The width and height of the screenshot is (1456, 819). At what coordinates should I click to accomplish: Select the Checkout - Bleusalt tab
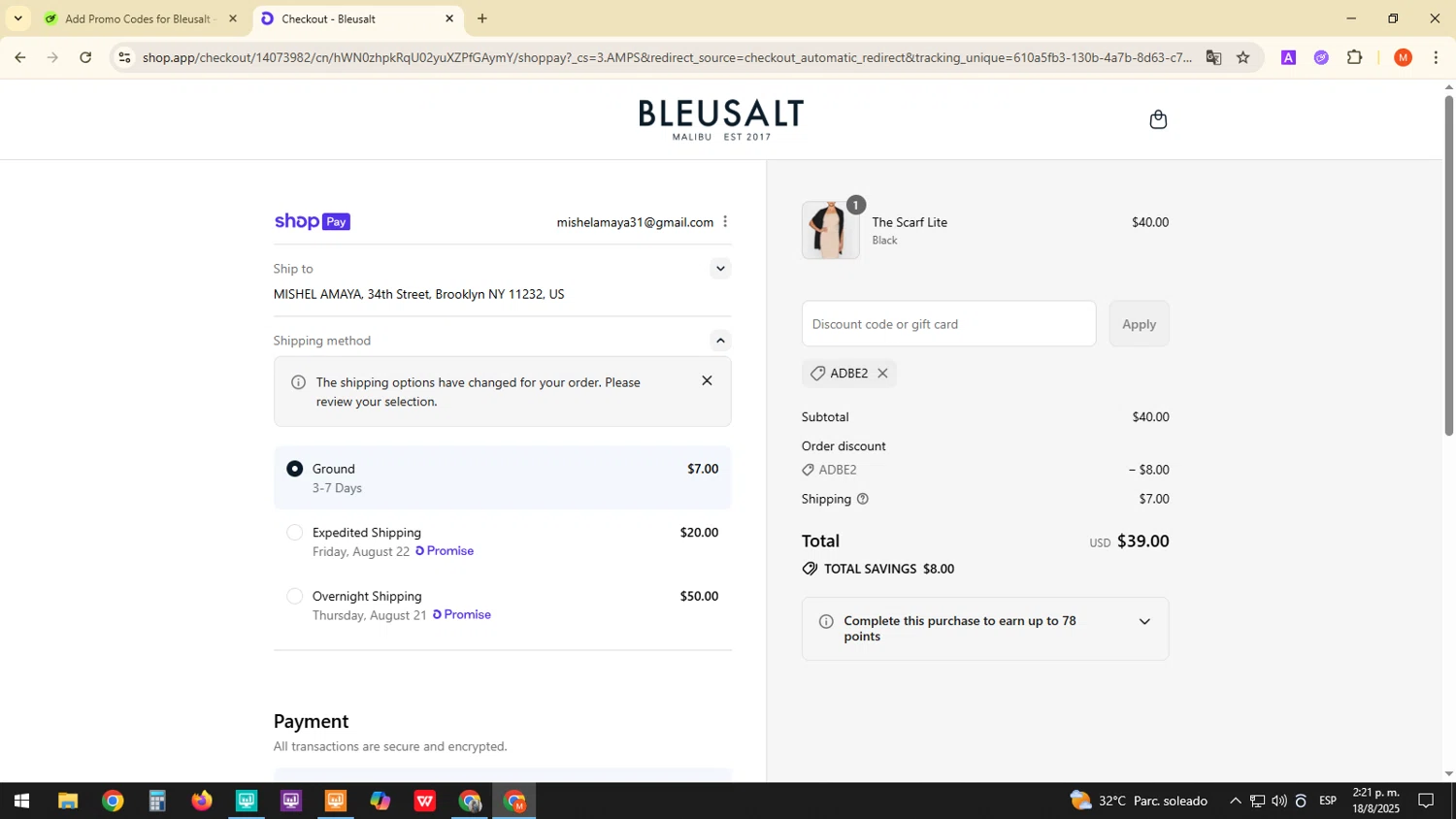357,18
